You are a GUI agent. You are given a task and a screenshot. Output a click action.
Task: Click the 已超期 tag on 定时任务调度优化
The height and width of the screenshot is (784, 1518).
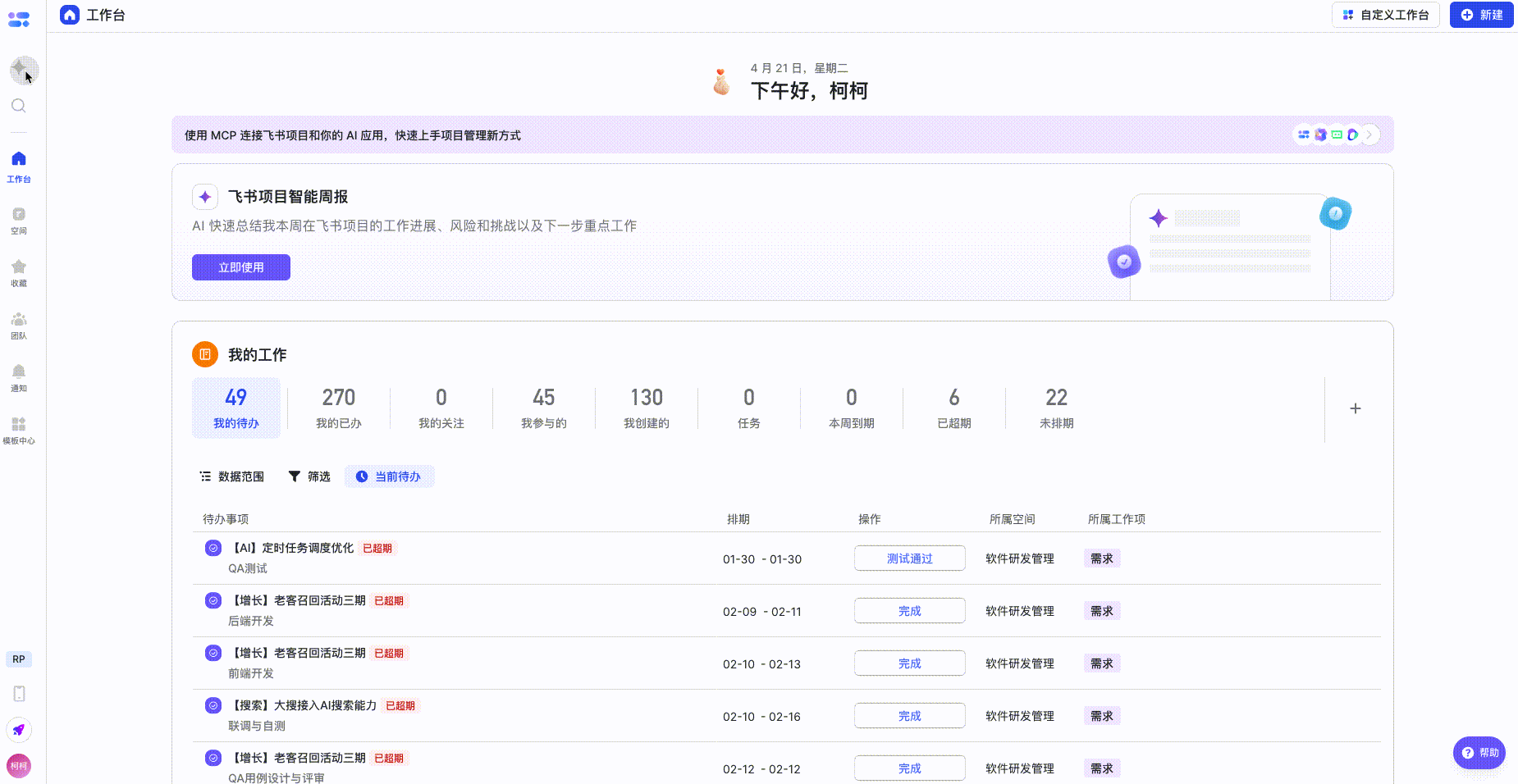point(377,548)
